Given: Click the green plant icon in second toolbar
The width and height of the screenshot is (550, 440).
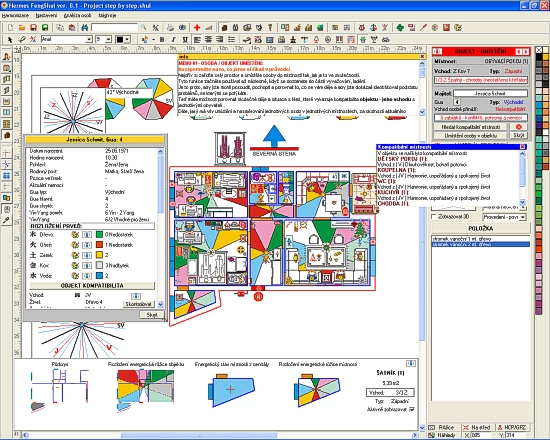Looking at the screenshot, I should 363,39.
